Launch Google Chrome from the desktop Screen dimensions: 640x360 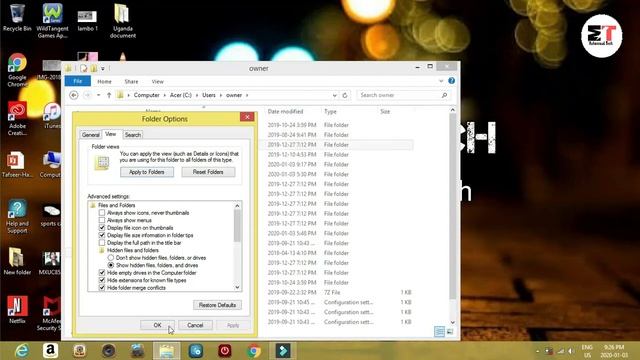(x=17, y=70)
